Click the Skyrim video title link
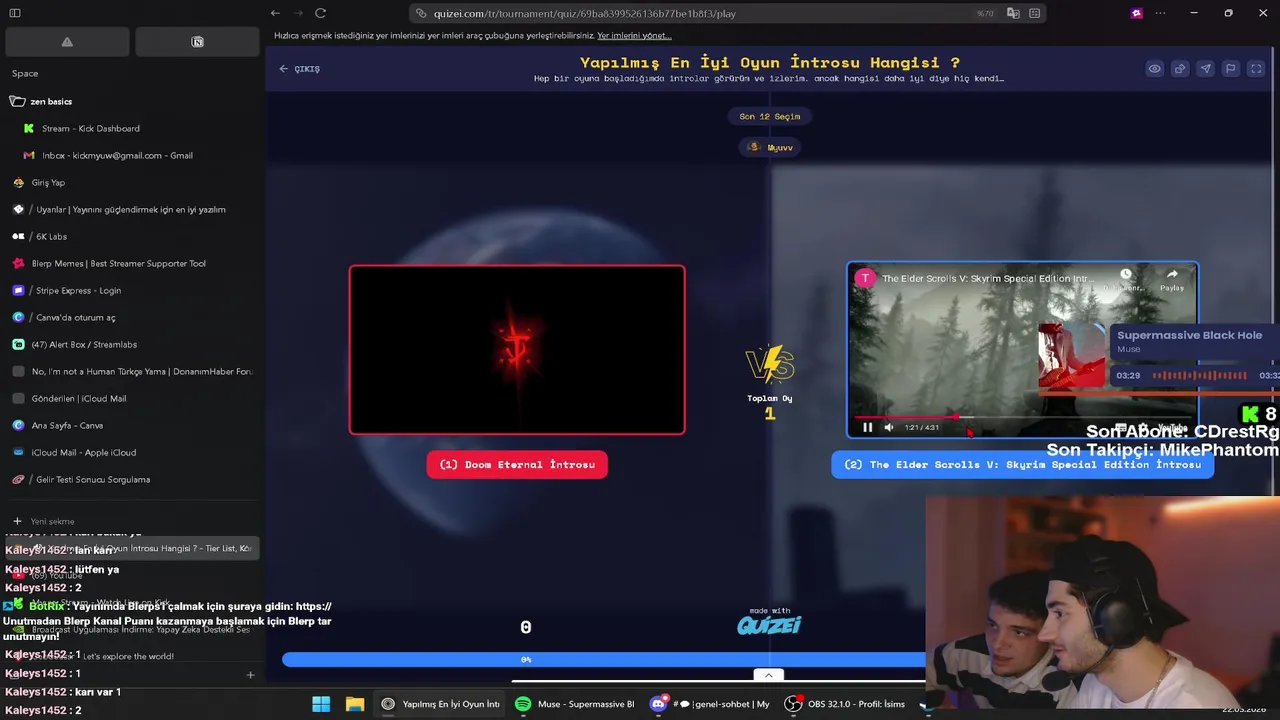Image resolution: width=1280 pixels, height=720 pixels. click(988, 278)
